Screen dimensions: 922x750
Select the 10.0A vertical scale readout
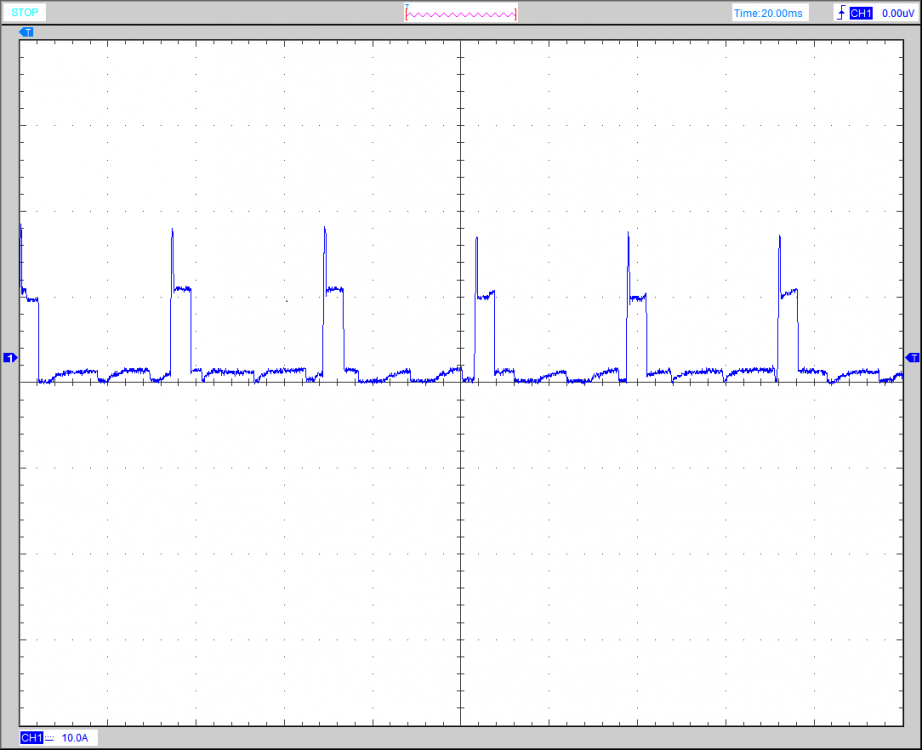coord(75,737)
